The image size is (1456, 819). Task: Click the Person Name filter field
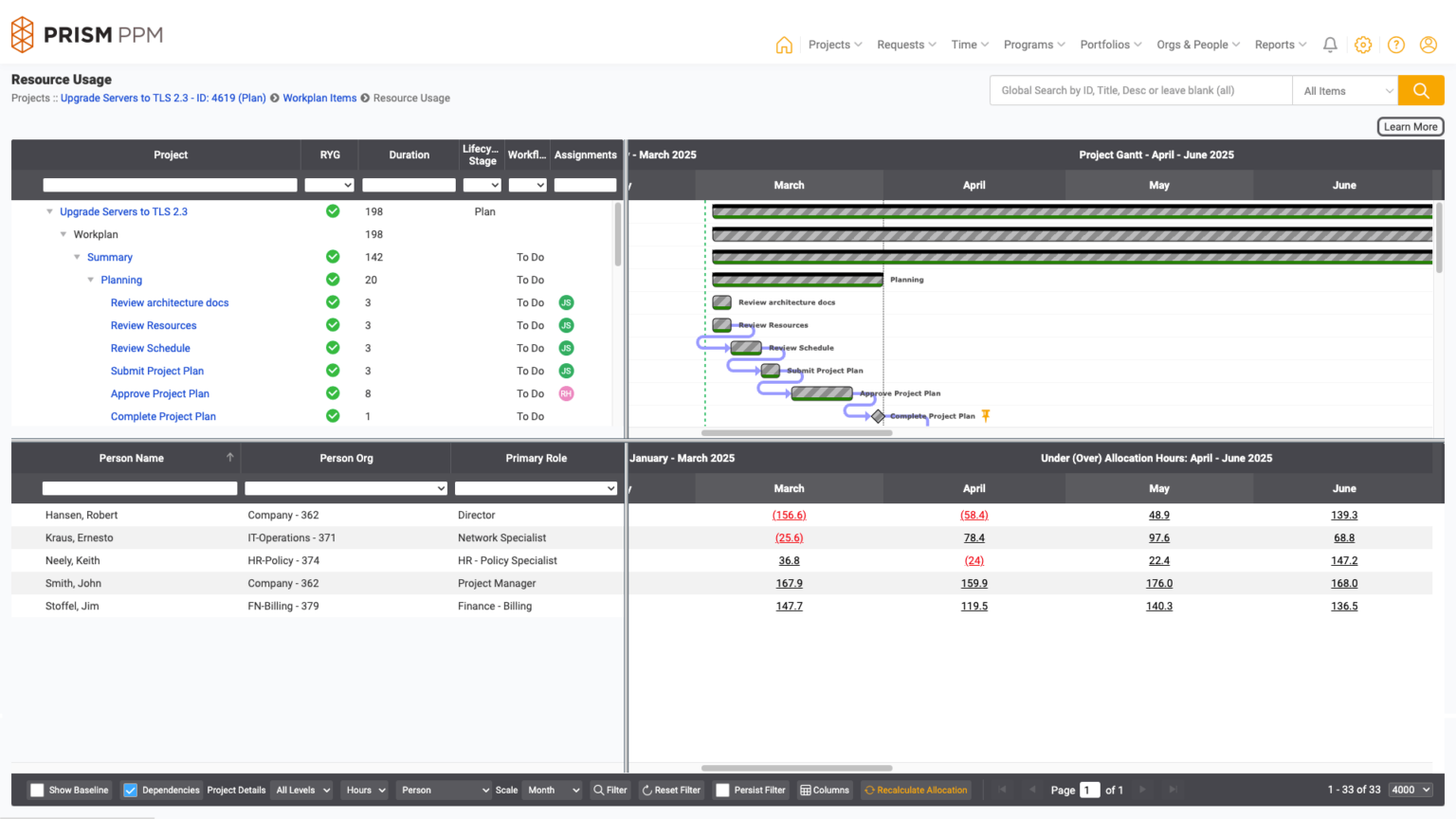(139, 488)
